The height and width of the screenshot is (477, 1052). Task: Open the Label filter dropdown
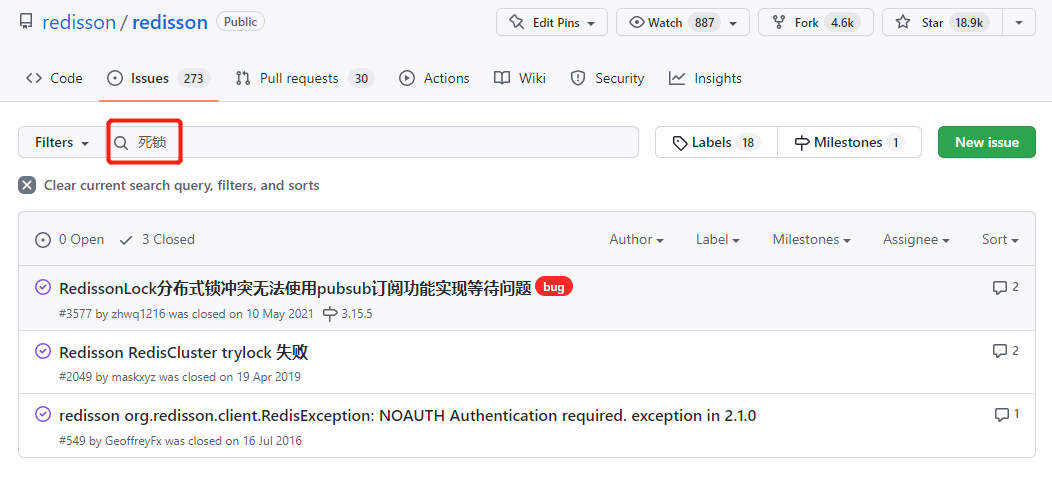tap(717, 240)
